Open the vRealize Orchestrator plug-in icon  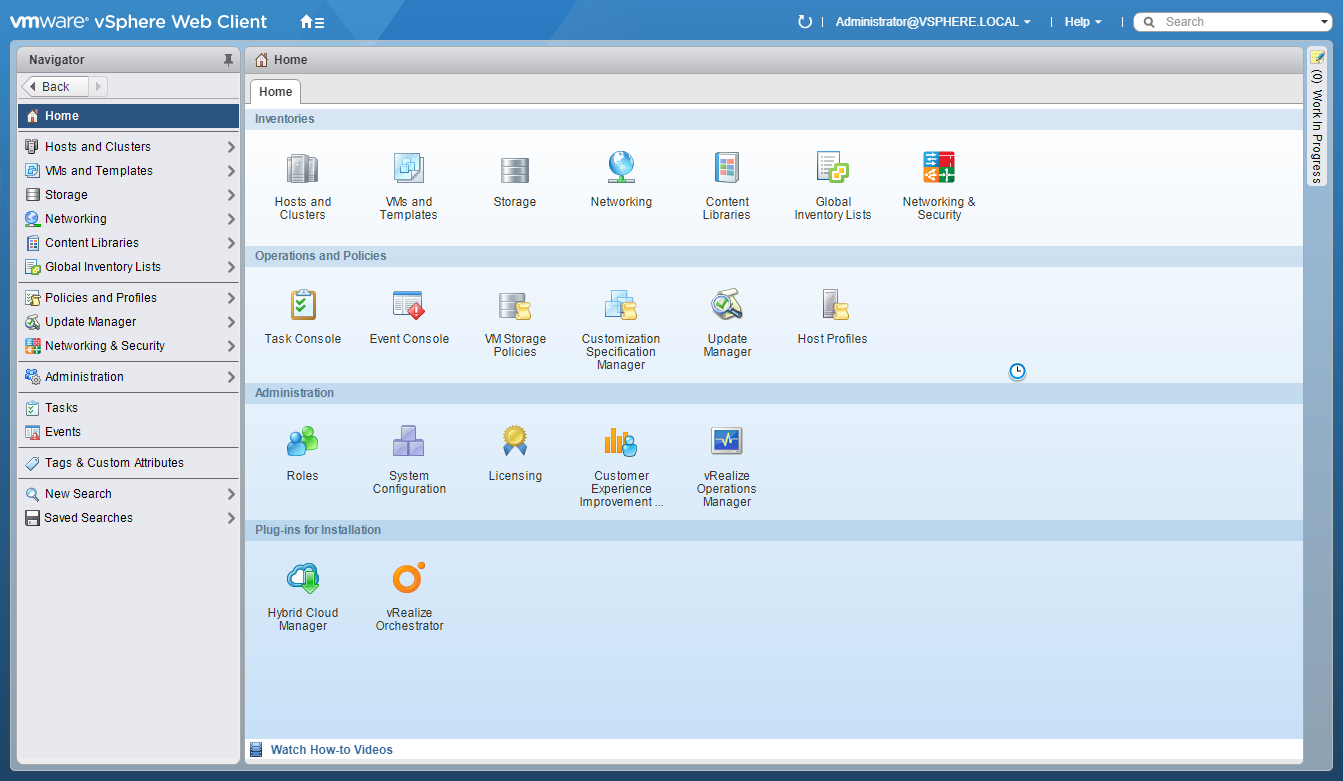click(x=409, y=580)
